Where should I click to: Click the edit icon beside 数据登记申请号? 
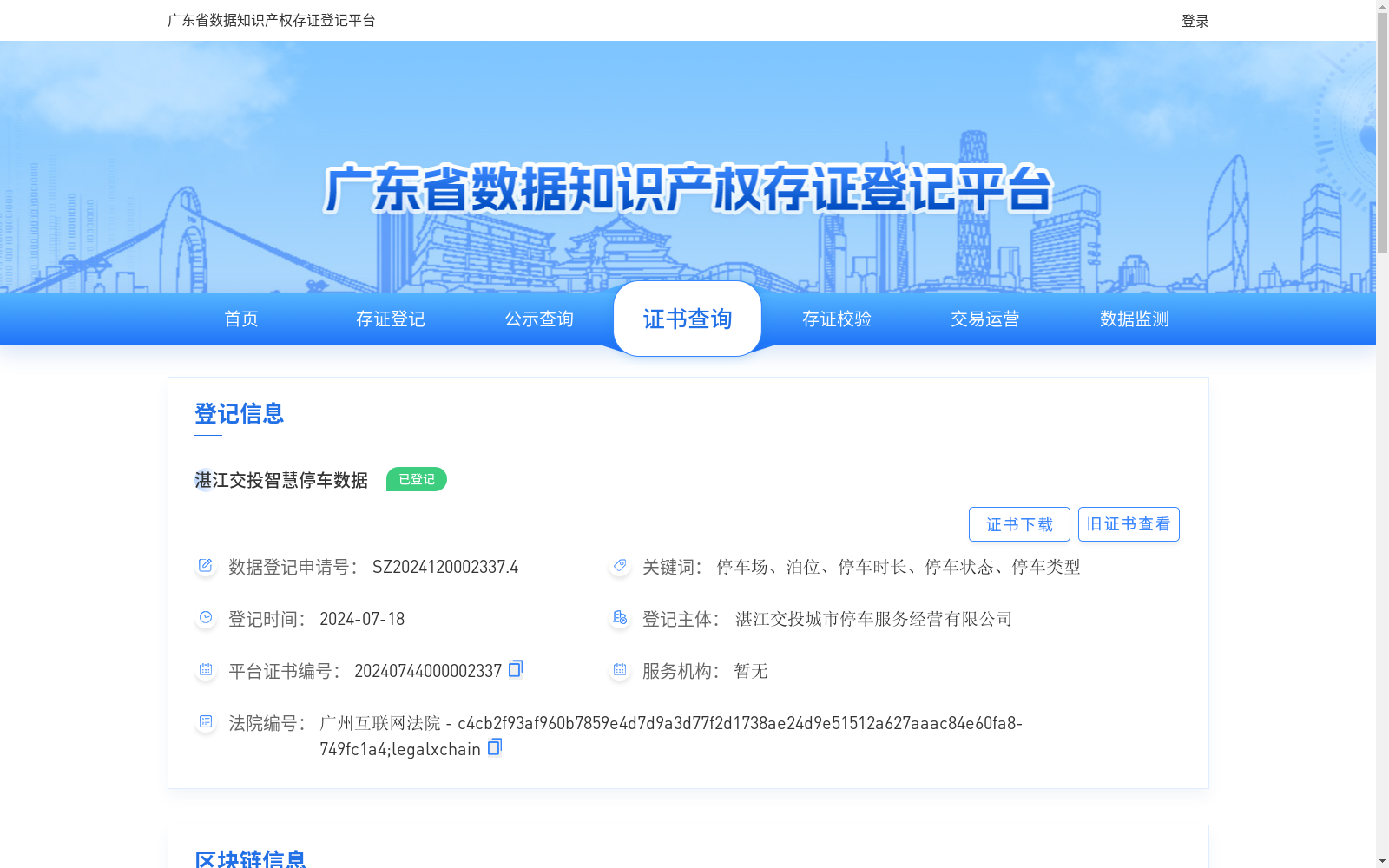click(x=206, y=566)
